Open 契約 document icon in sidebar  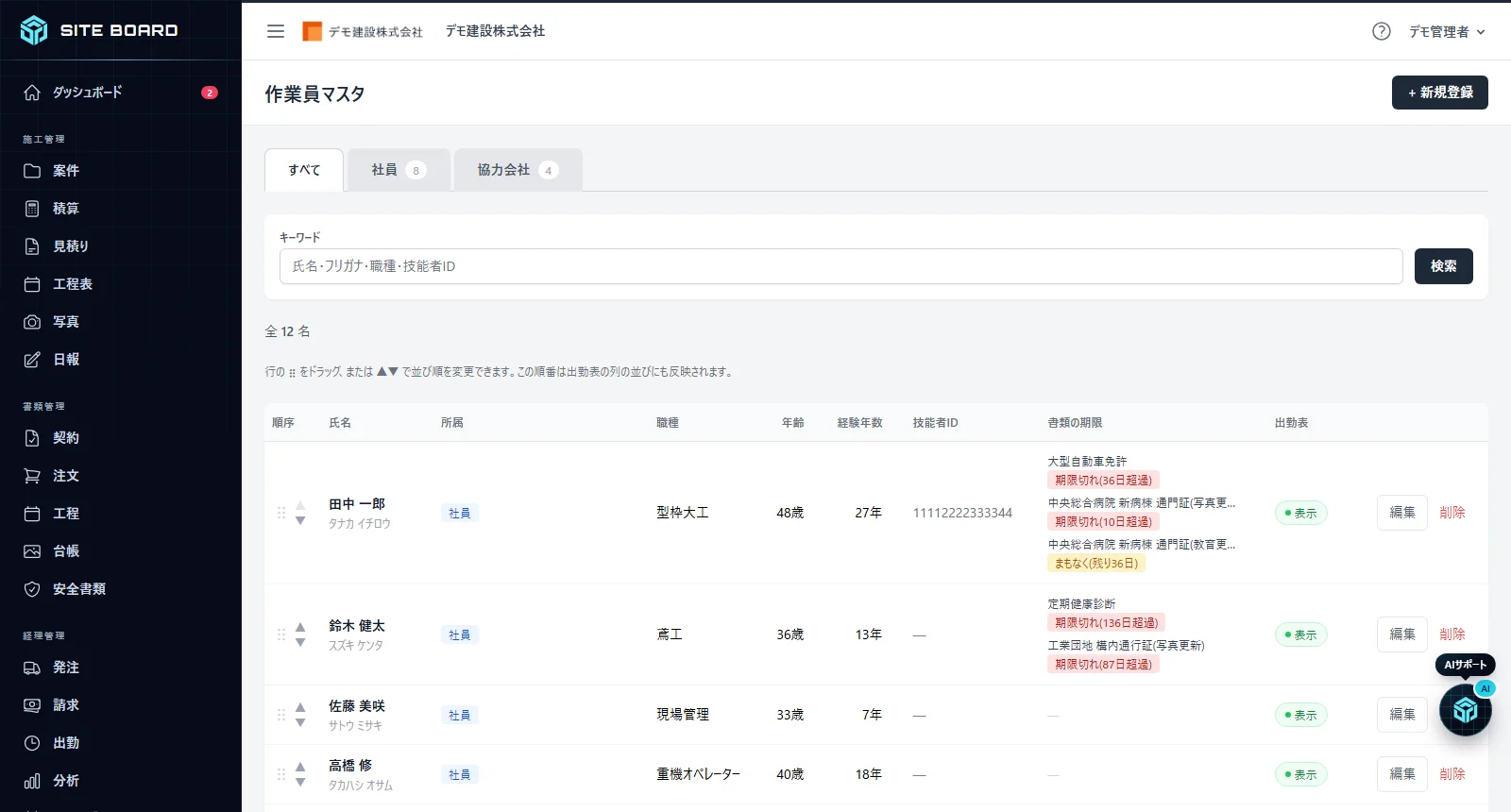coord(32,438)
